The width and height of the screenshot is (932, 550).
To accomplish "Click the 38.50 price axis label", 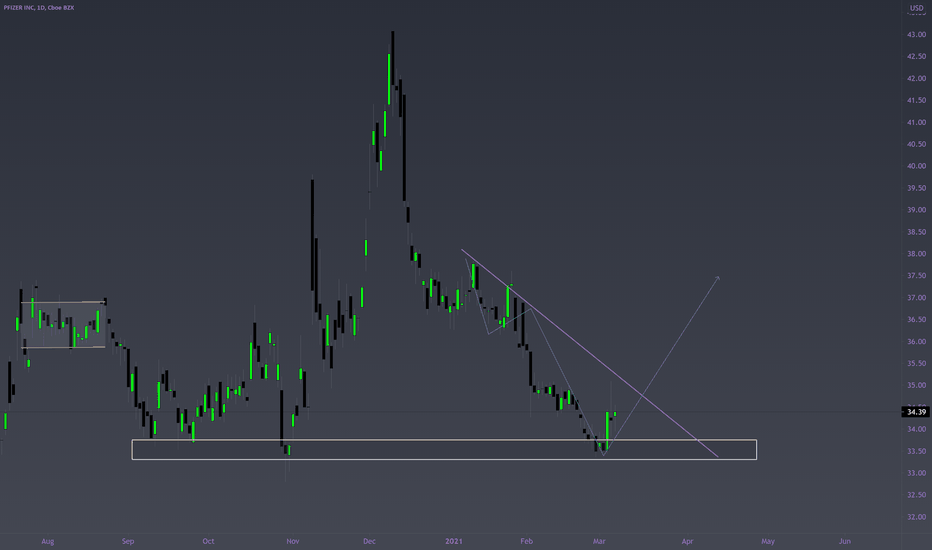I will [916, 232].
